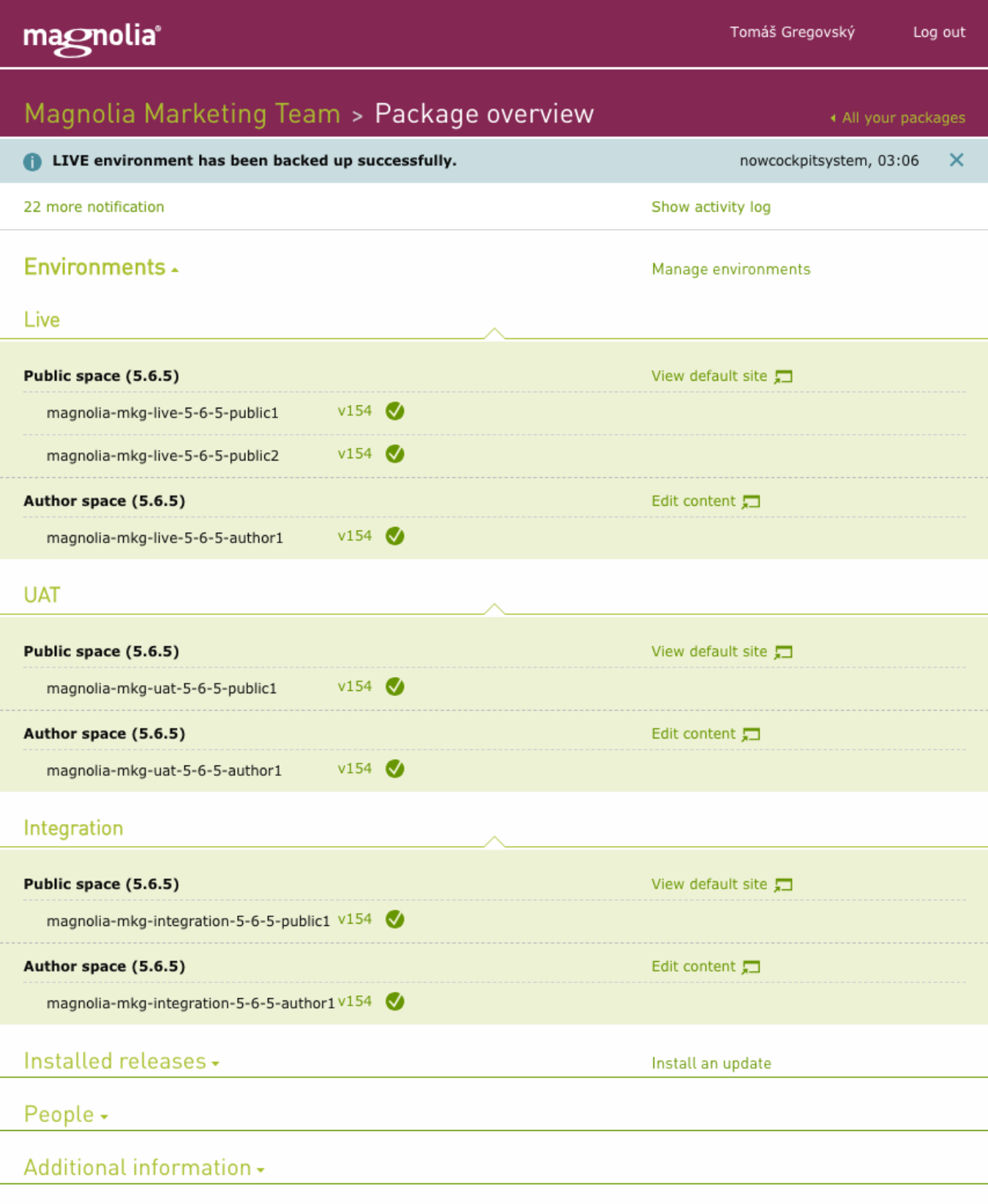The width and height of the screenshot is (988, 1204).
Task: Open Manage environments
Action: [730, 269]
